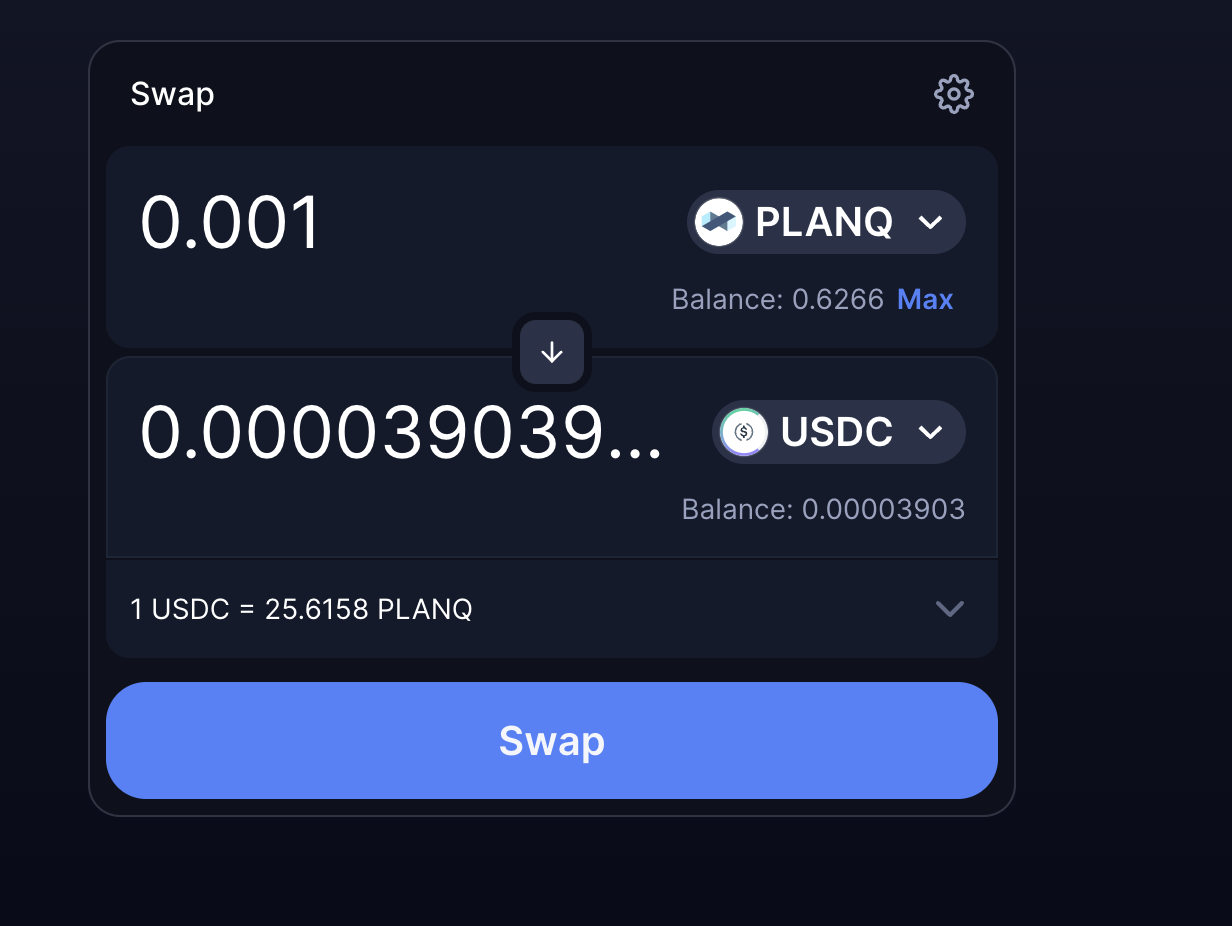Flip swap direction with the down arrow
This screenshot has width=1232, height=926.
click(552, 352)
